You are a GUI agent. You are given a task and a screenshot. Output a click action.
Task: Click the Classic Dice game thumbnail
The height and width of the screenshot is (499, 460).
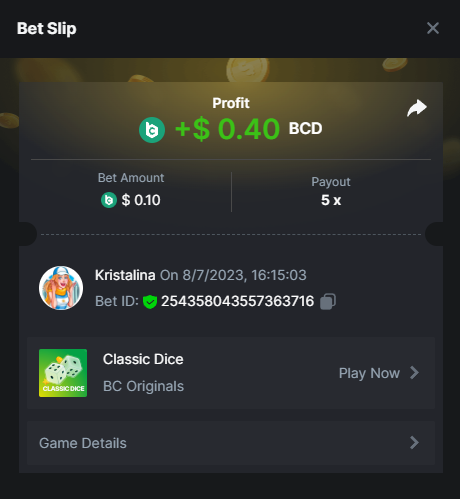click(x=63, y=373)
